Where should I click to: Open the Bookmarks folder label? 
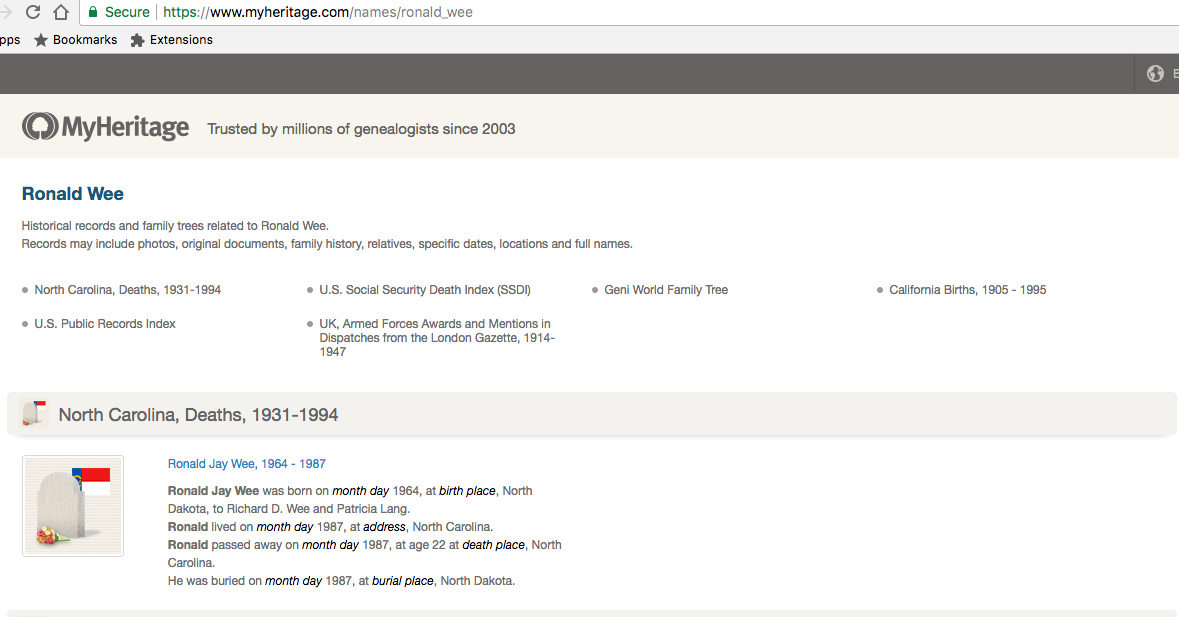(84, 40)
